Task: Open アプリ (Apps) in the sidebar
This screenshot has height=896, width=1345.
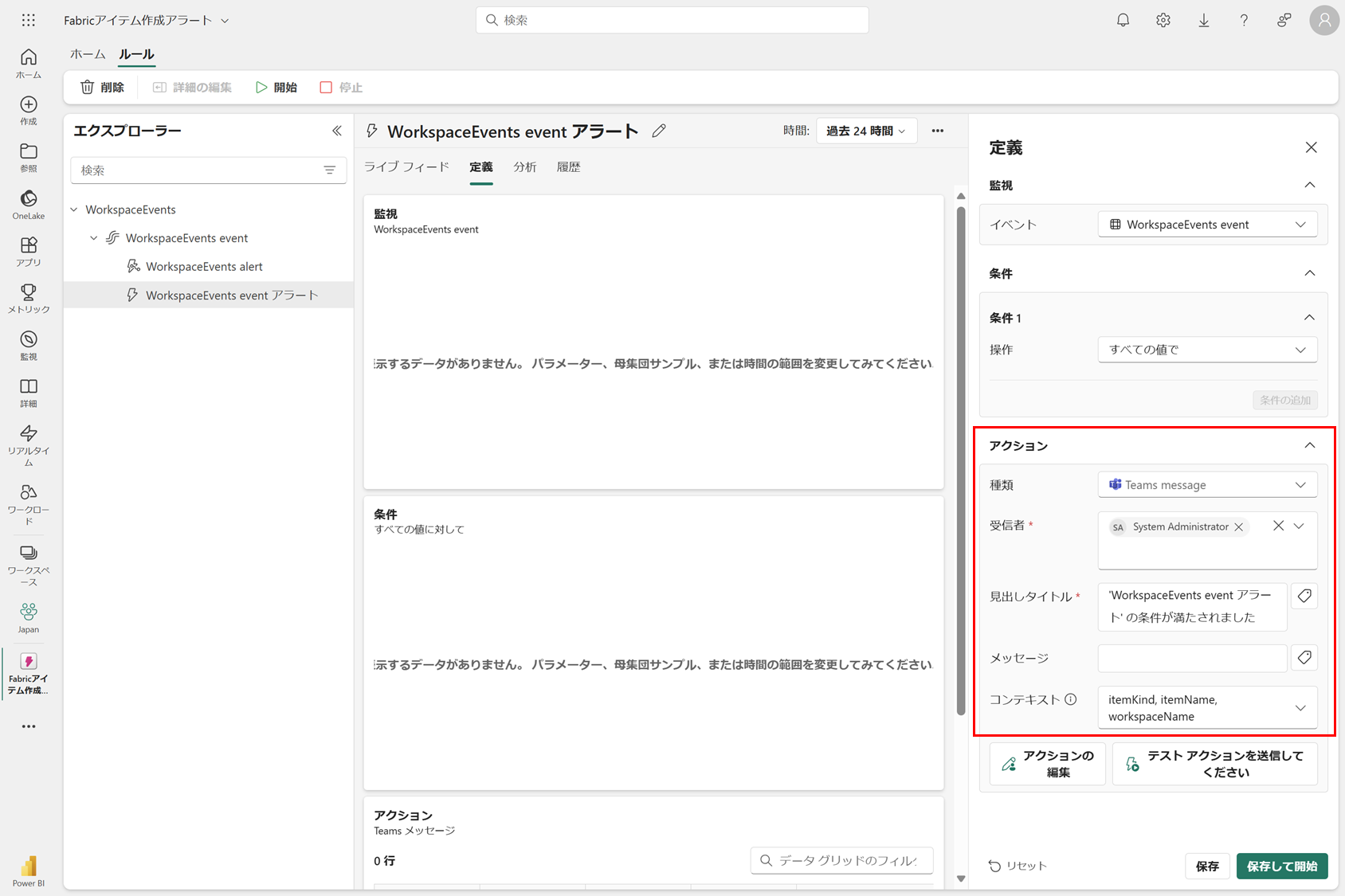Action: 29,252
